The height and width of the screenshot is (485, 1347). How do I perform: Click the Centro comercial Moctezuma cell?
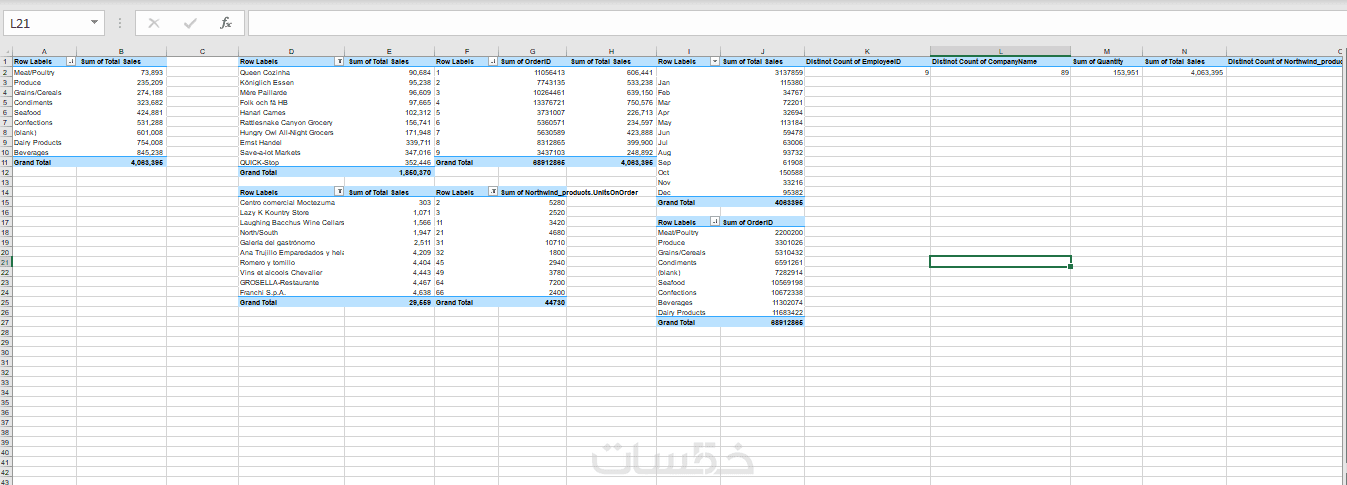pos(291,202)
